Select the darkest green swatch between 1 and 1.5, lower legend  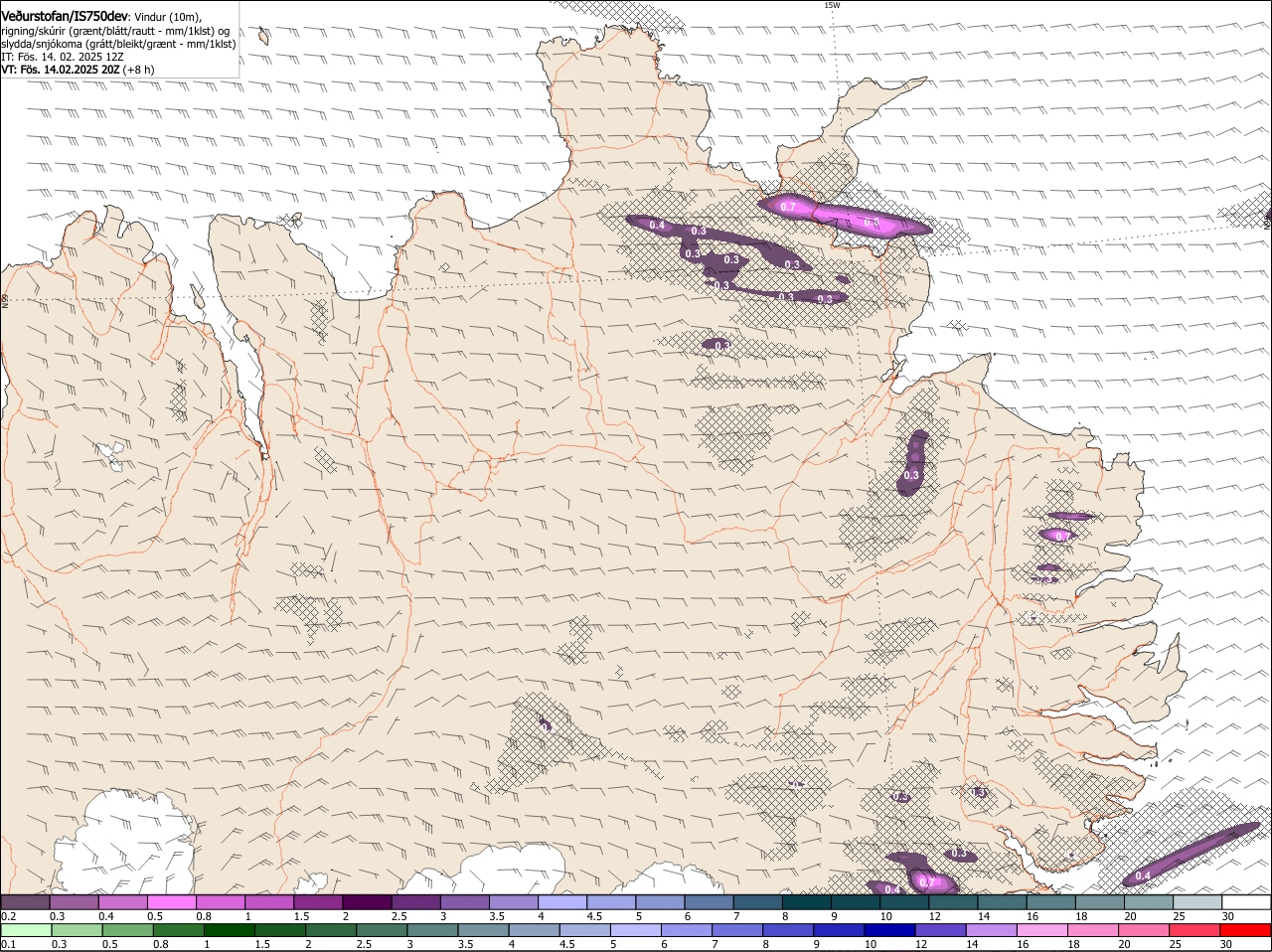coord(230,931)
